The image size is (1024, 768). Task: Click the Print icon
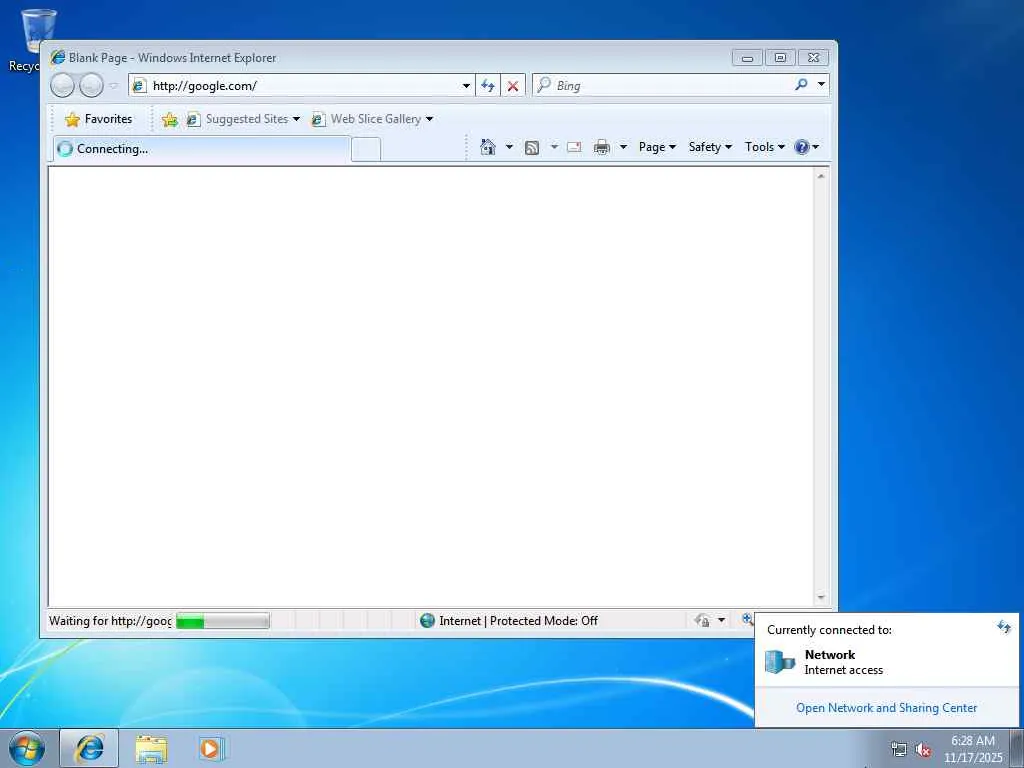coord(601,147)
